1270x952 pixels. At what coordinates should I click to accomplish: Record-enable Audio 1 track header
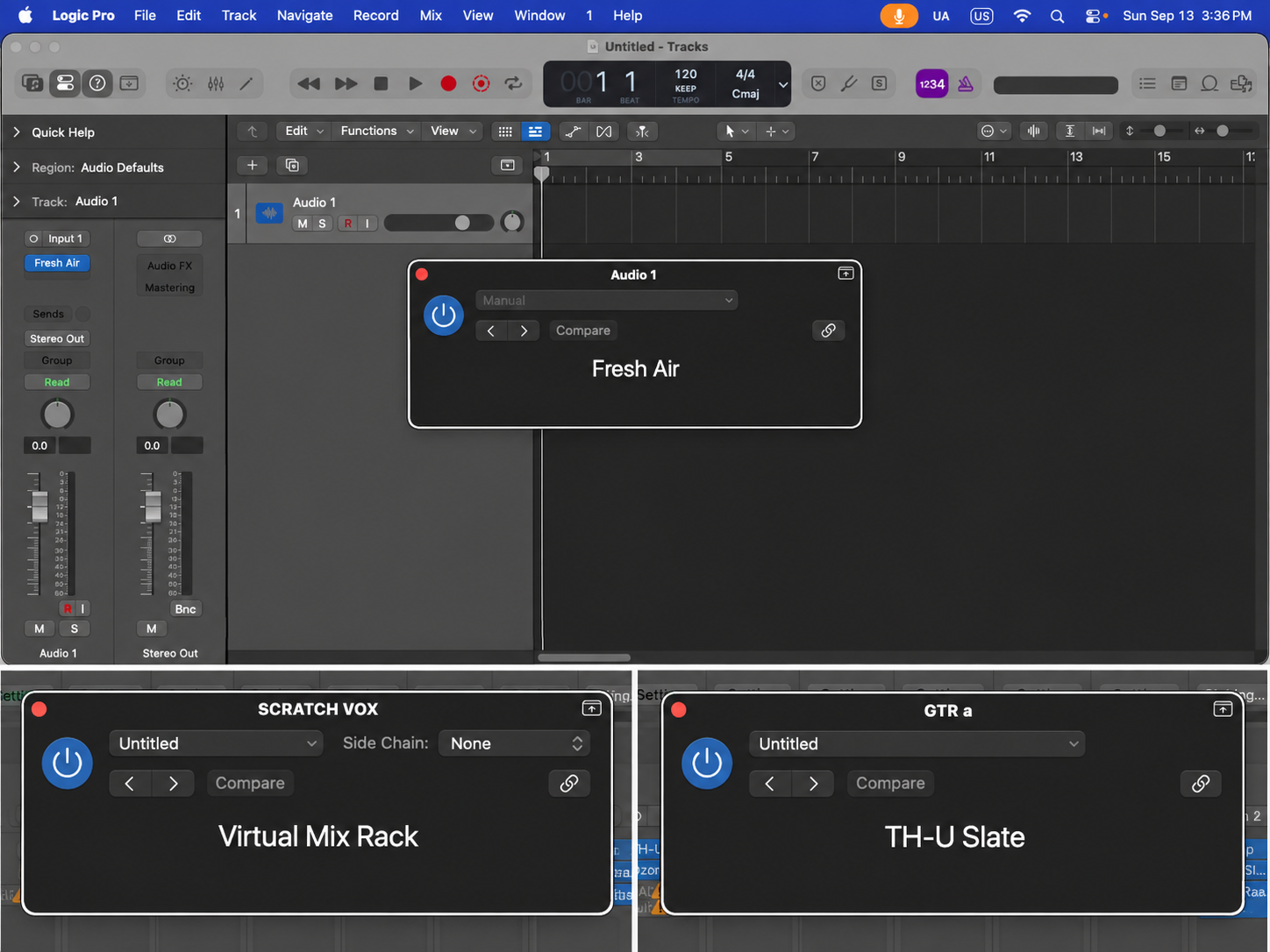point(348,224)
